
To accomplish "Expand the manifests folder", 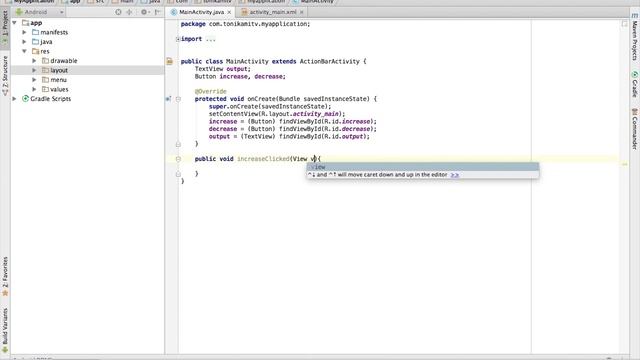I will click(24, 32).
